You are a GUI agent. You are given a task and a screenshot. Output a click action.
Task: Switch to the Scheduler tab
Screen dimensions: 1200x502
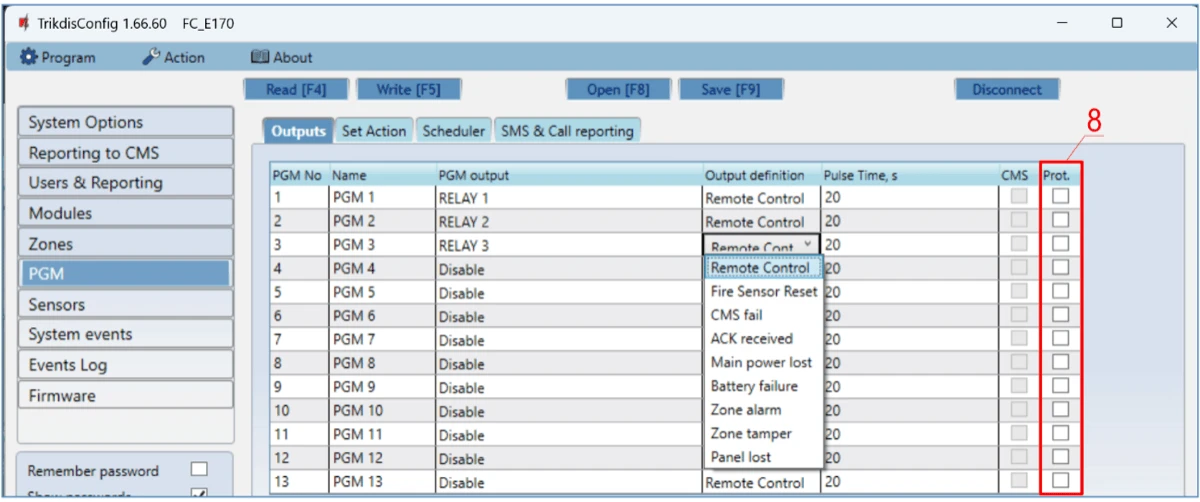click(453, 131)
